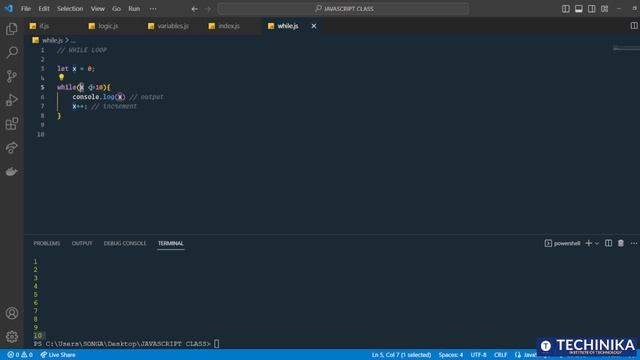The image size is (640, 360).
Task: Select the powershell terminal label
Action: coord(562,243)
